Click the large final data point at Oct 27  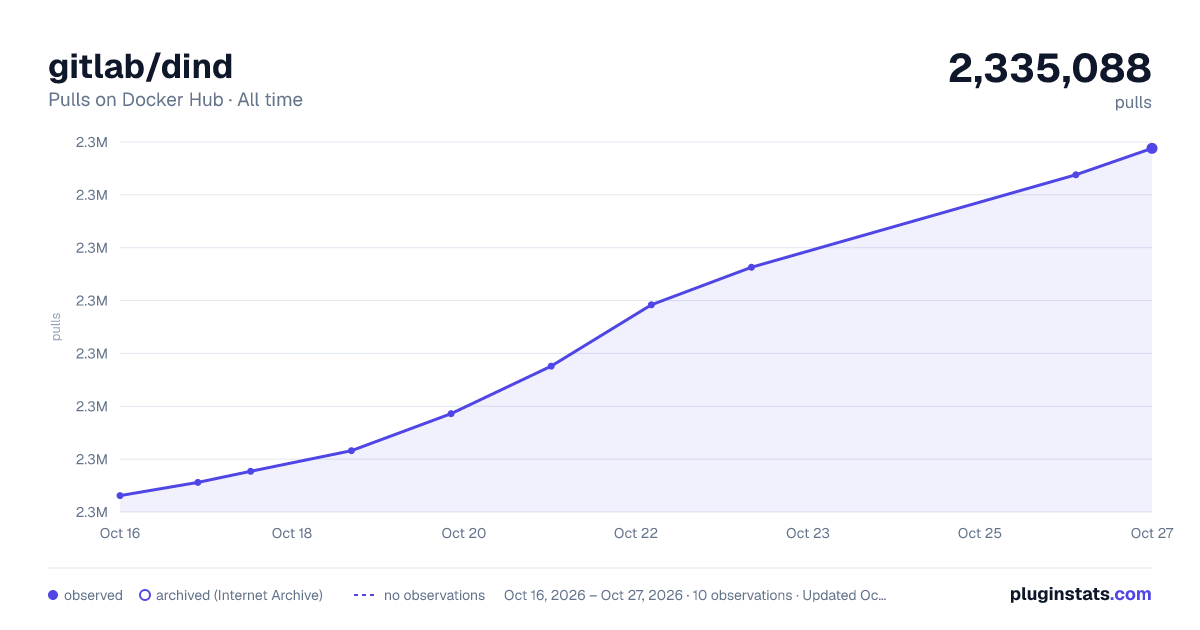(x=1152, y=148)
